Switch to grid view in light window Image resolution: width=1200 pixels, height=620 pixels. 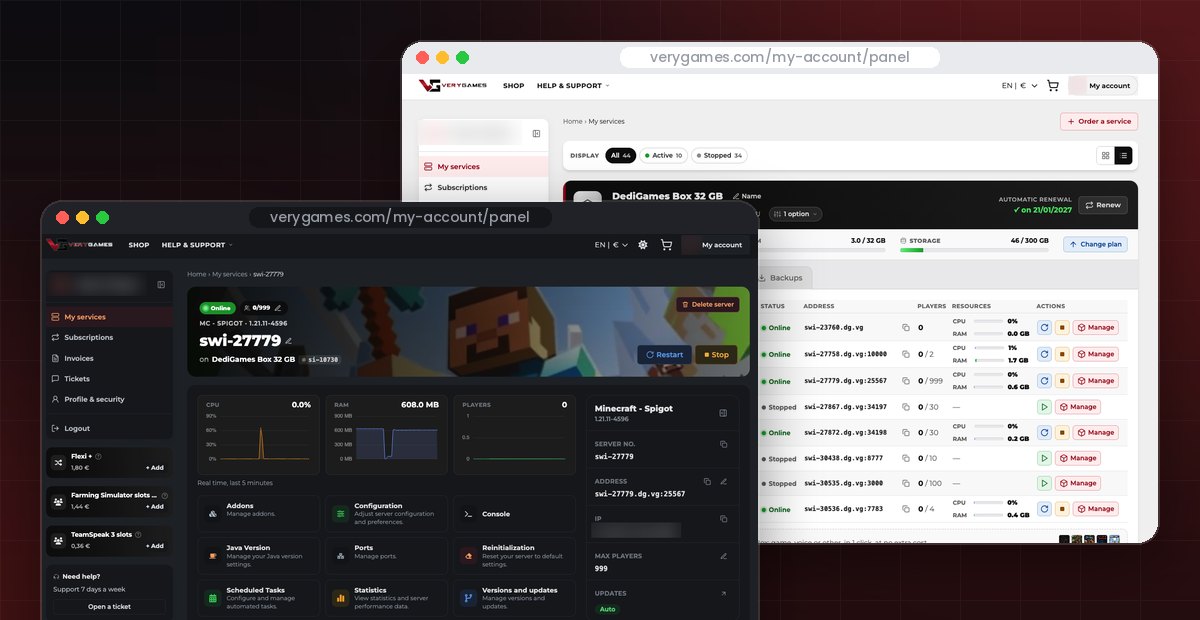tap(1105, 155)
